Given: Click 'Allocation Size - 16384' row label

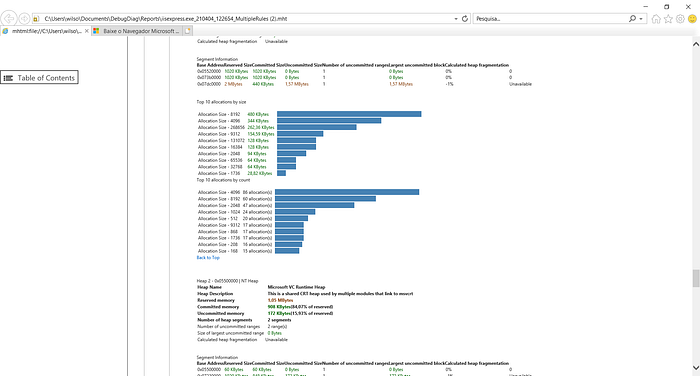Looking at the screenshot, I should coord(220,147).
